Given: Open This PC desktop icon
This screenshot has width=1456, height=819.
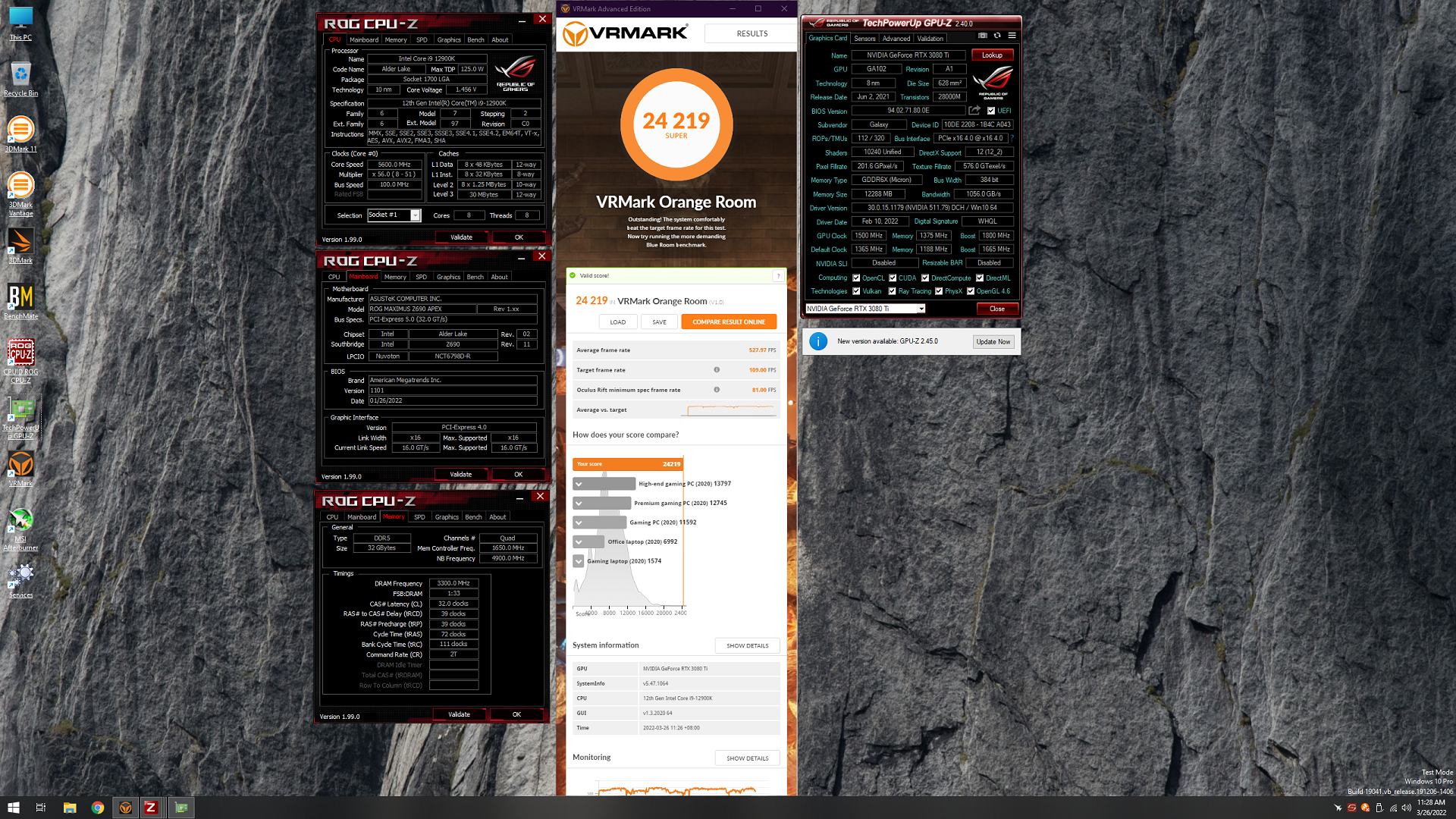Looking at the screenshot, I should (20, 23).
